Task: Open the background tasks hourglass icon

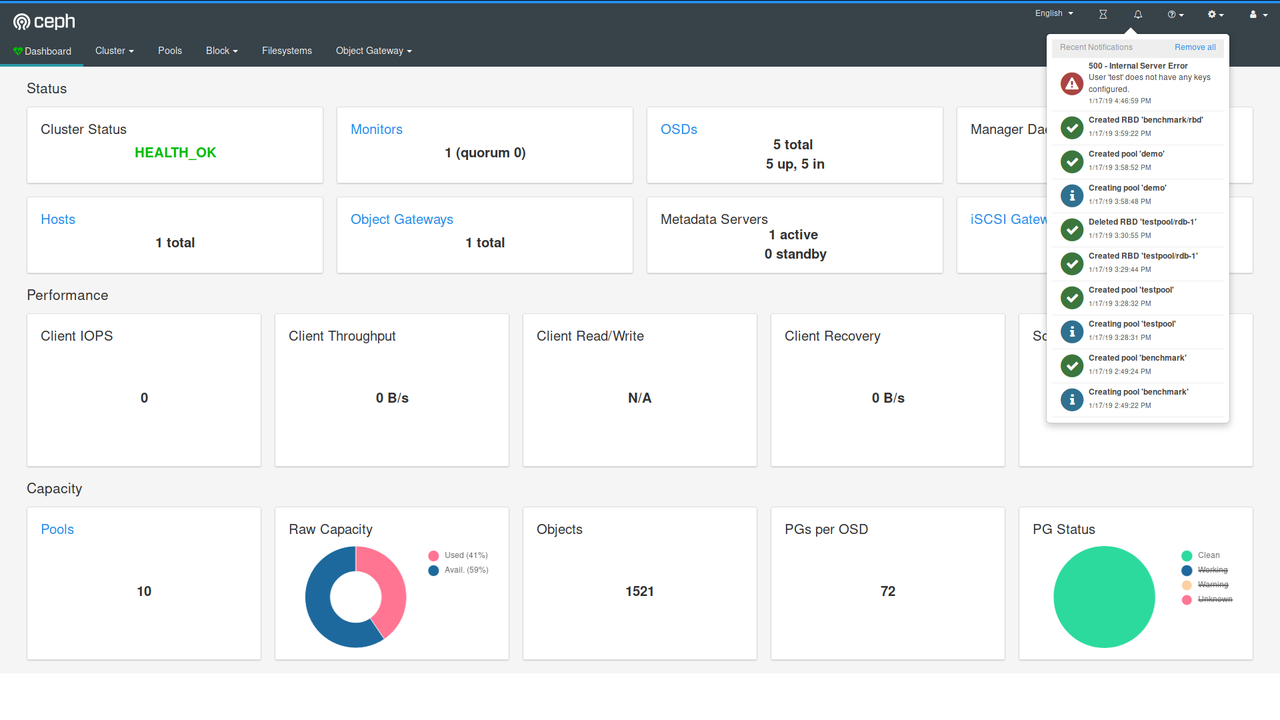Action: point(1103,14)
